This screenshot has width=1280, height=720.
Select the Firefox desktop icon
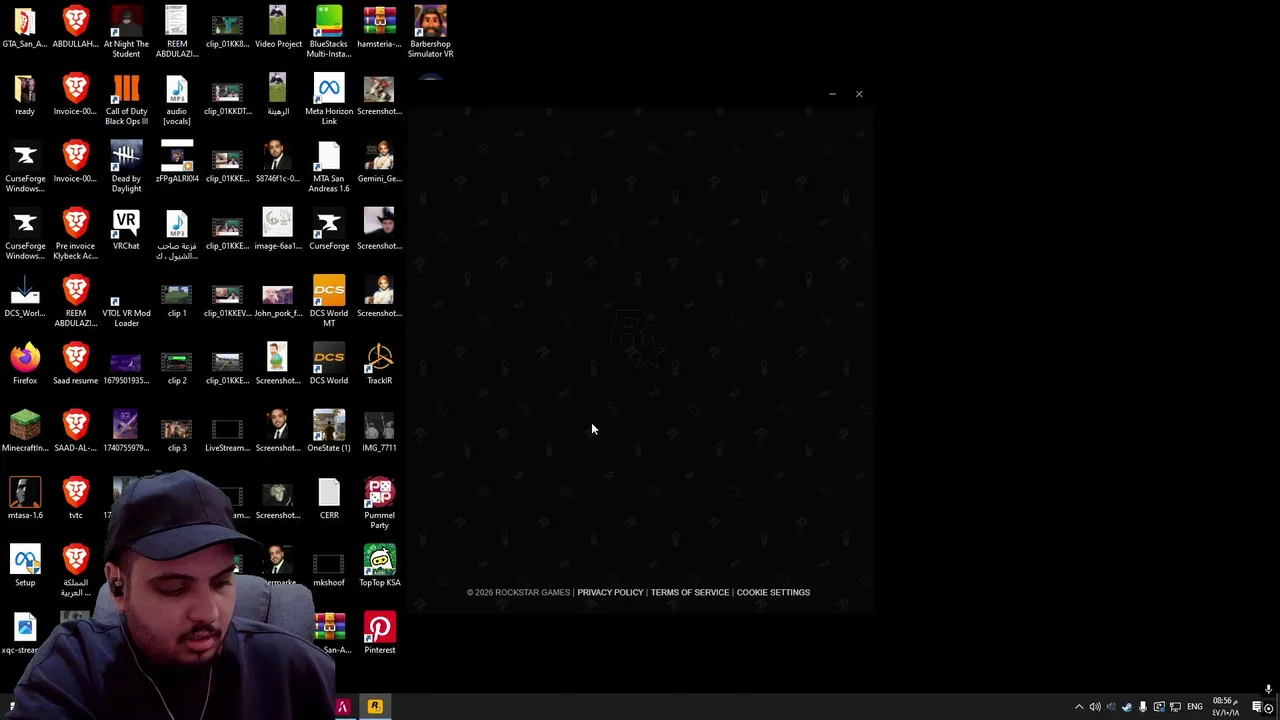(x=25, y=363)
